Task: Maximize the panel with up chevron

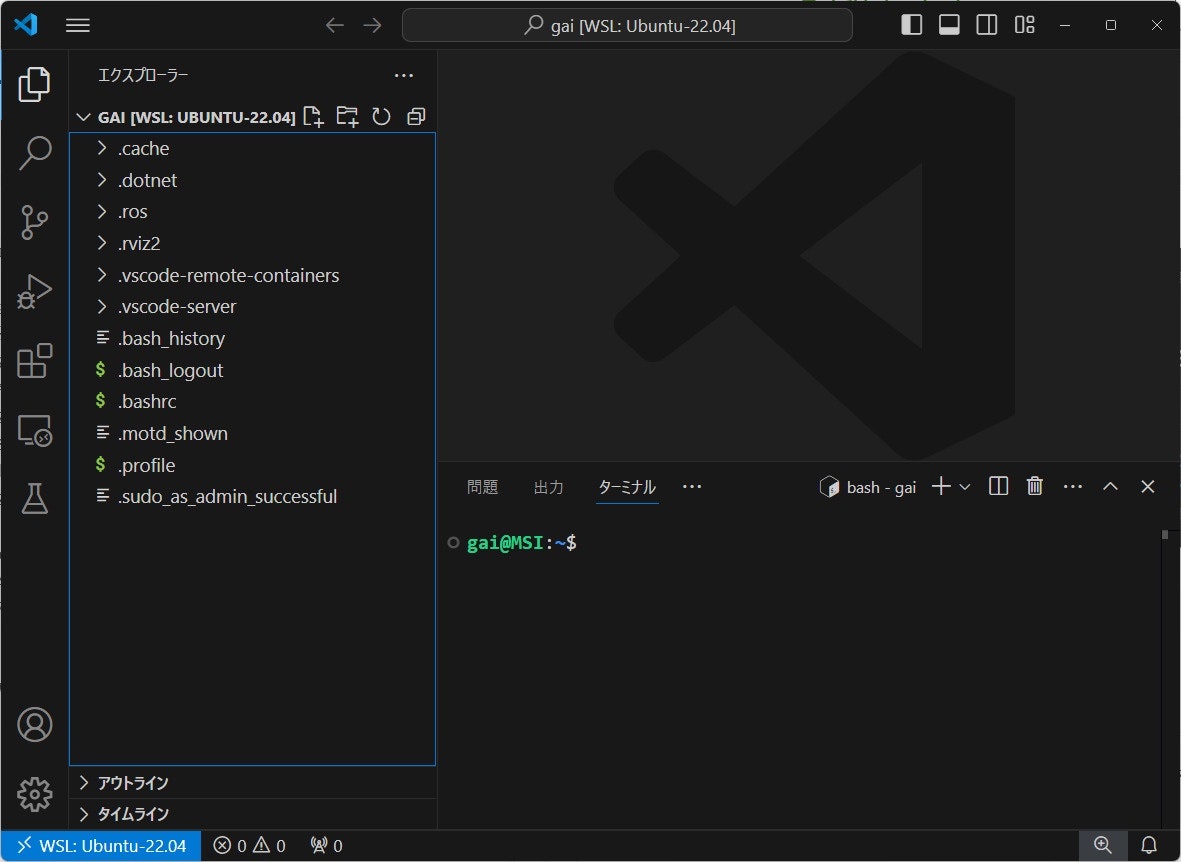Action: [1110, 487]
